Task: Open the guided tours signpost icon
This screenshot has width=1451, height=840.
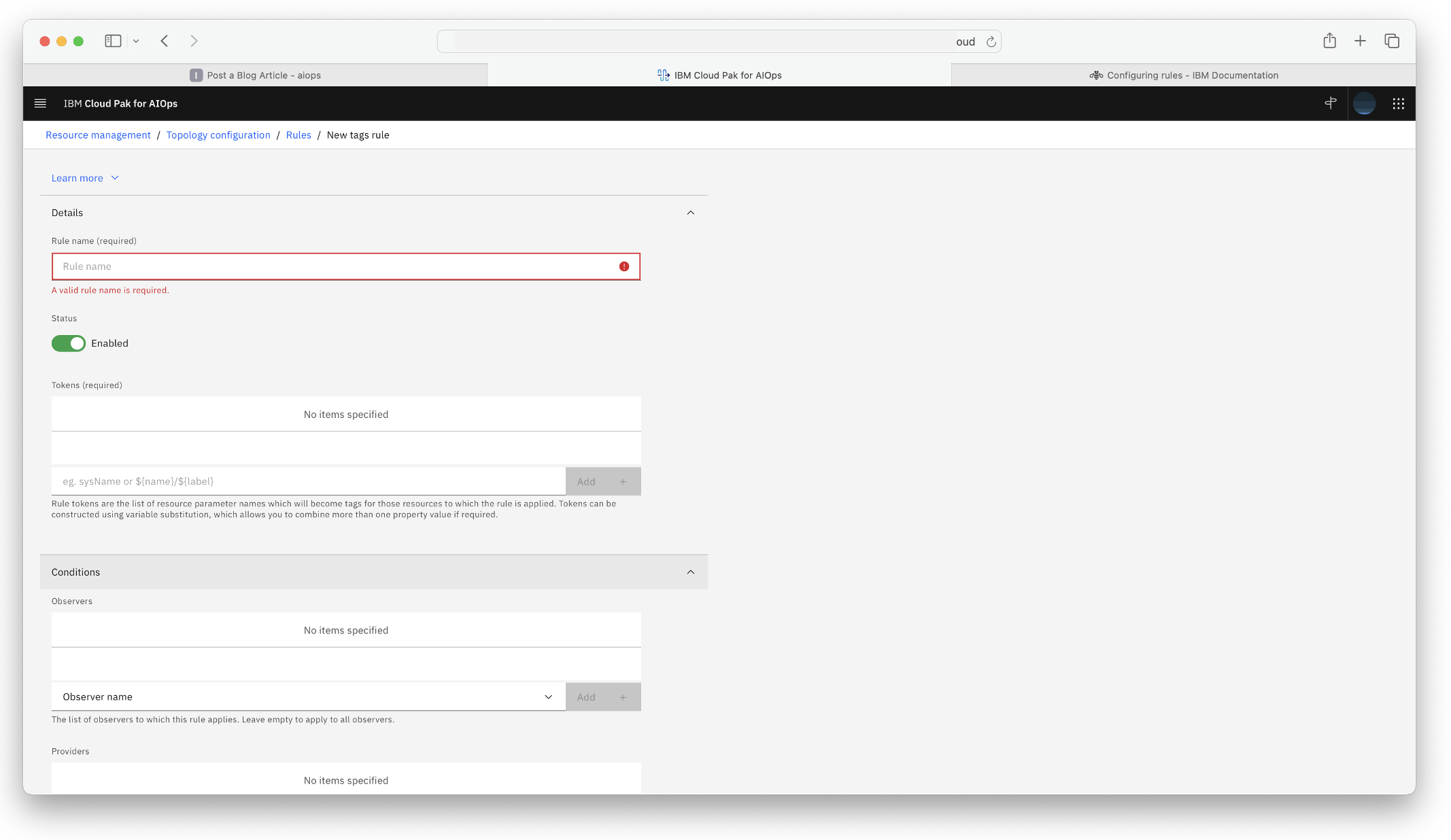Action: click(x=1331, y=103)
